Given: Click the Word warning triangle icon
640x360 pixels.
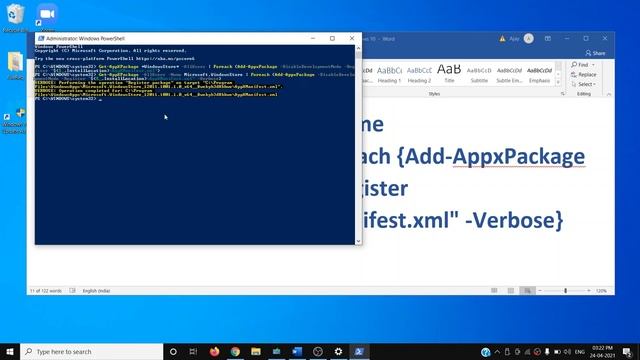Looking at the screenshot, I should [x=502, y=39].
